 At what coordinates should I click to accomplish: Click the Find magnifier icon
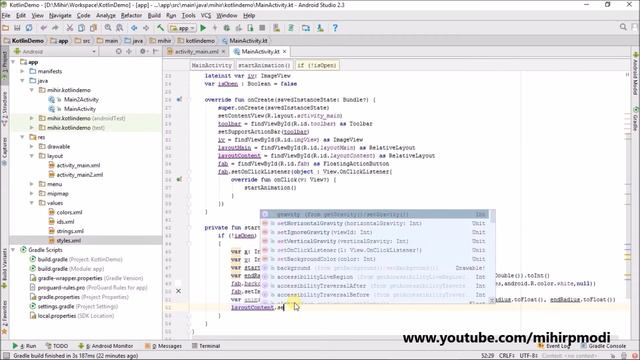(x=108, y=28)
